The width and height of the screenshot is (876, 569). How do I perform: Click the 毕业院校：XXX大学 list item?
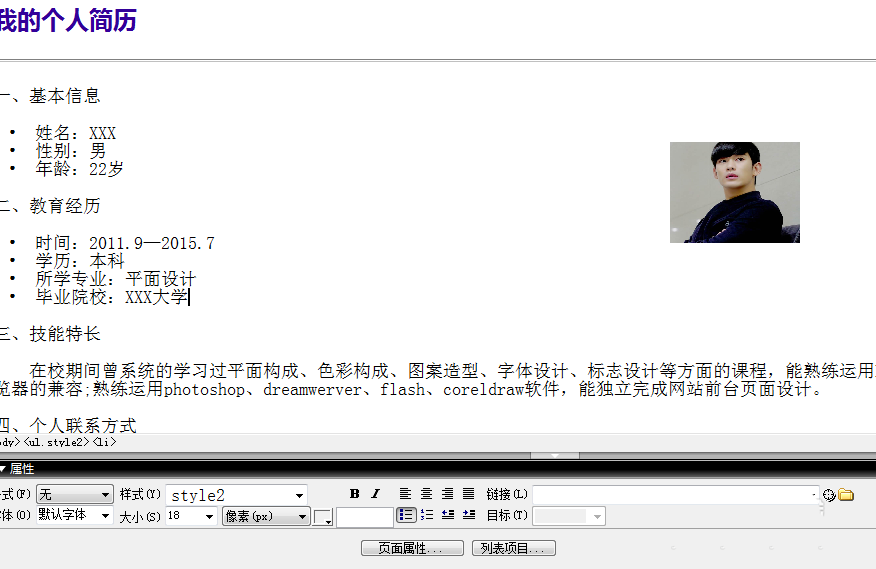112,297
